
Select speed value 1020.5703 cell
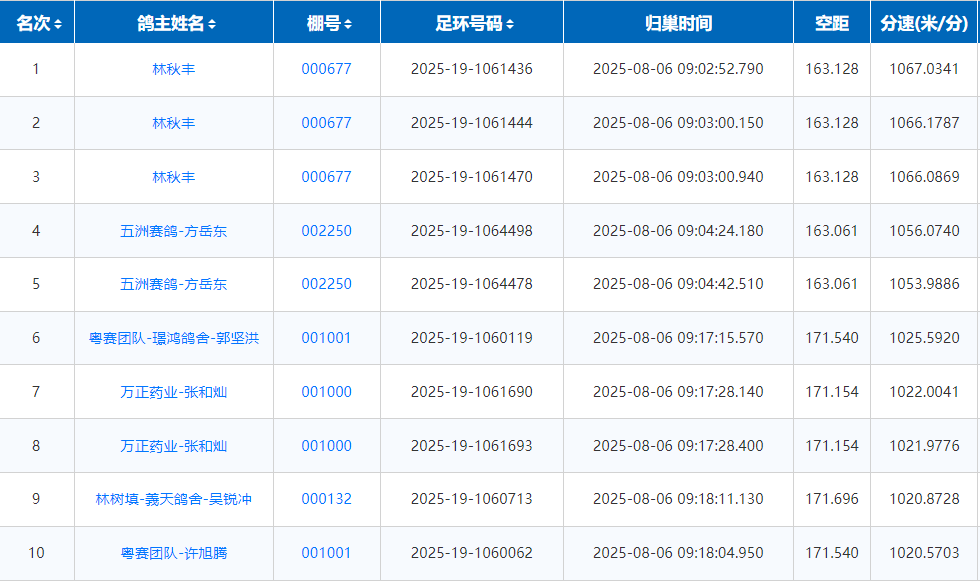(924, 553)
